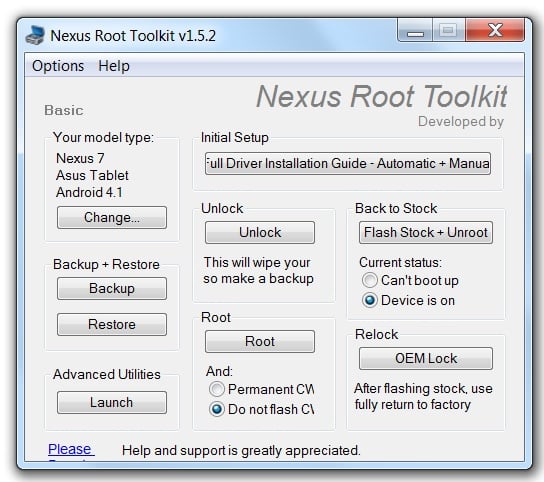The width and height of the screenshot is (544, 482).
Task: Launch Advanced Utilities
Action: click(x=112, y=403)
